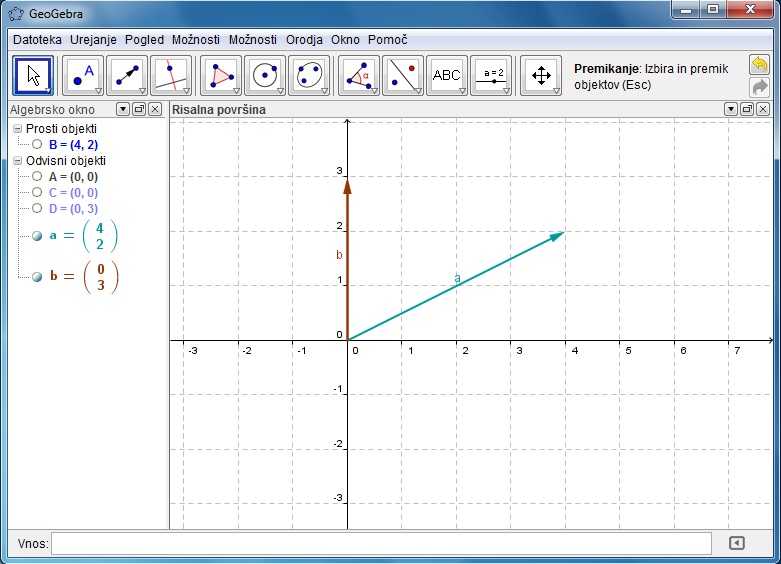The width and height of the screenshot is (781, 564).
Task: Click the undo arrow button
Action: pyautogui.click(x=760, y=65)
